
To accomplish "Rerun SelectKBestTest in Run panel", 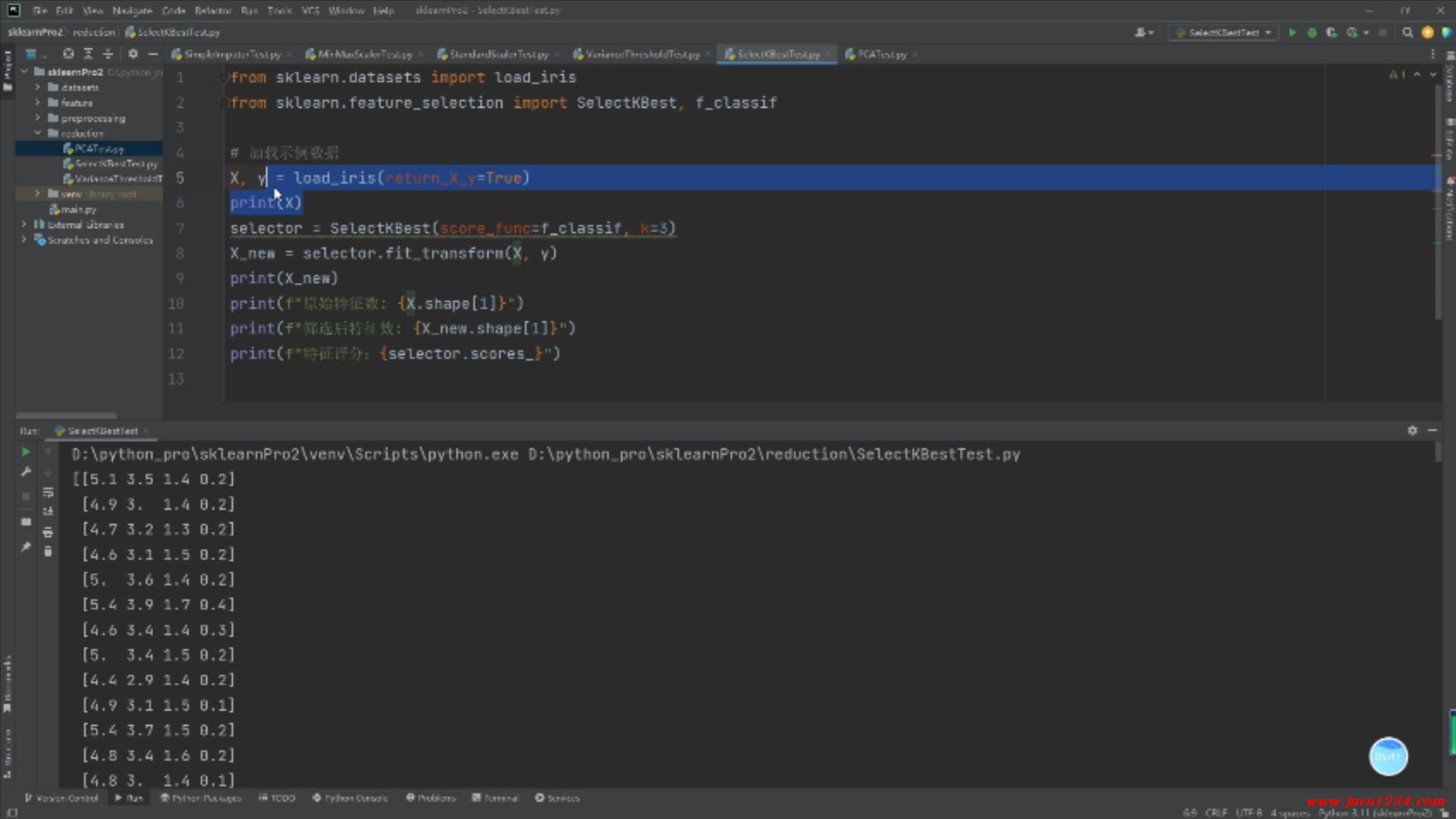I will click(26, 452).
